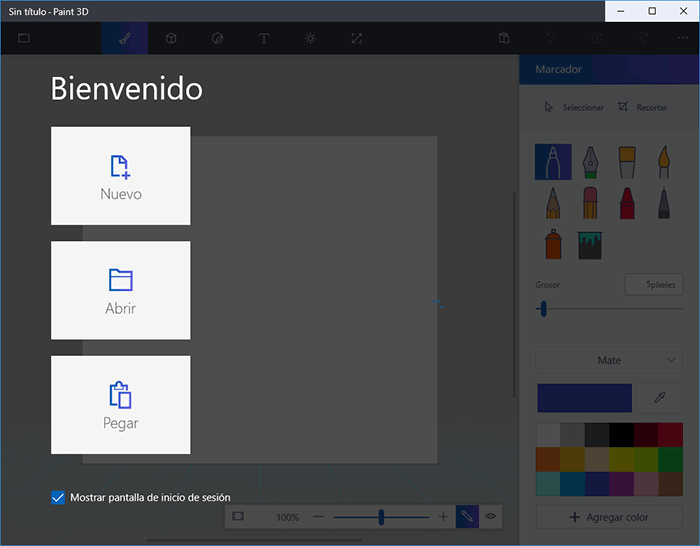Click the Undo arrow icon
Screen dimensions: 700x546
(550, 38)
